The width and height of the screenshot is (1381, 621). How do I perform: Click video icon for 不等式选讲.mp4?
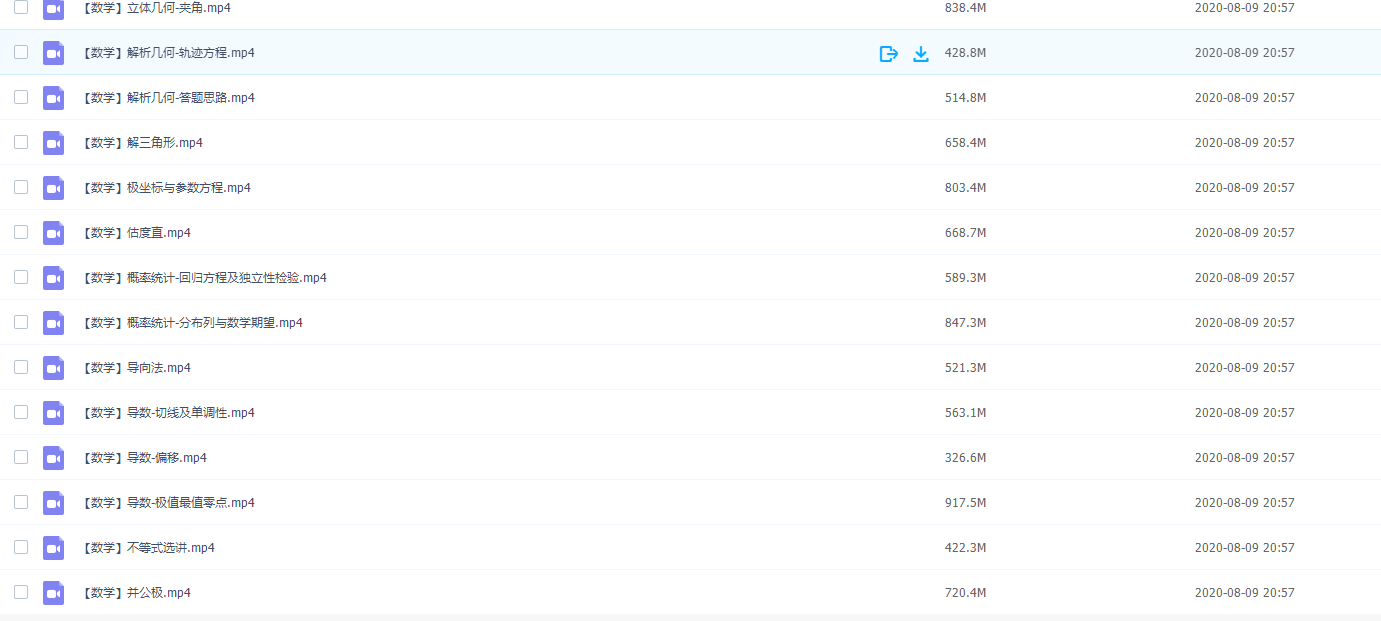point(53,548)
